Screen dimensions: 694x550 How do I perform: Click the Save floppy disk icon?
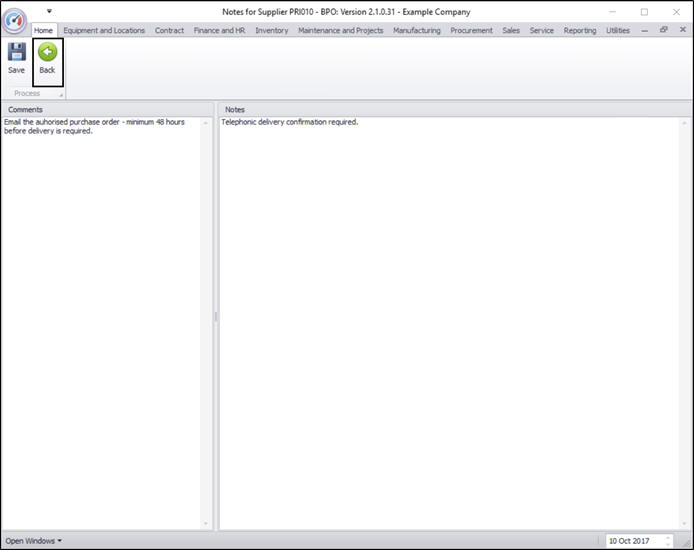coord(16,52)
